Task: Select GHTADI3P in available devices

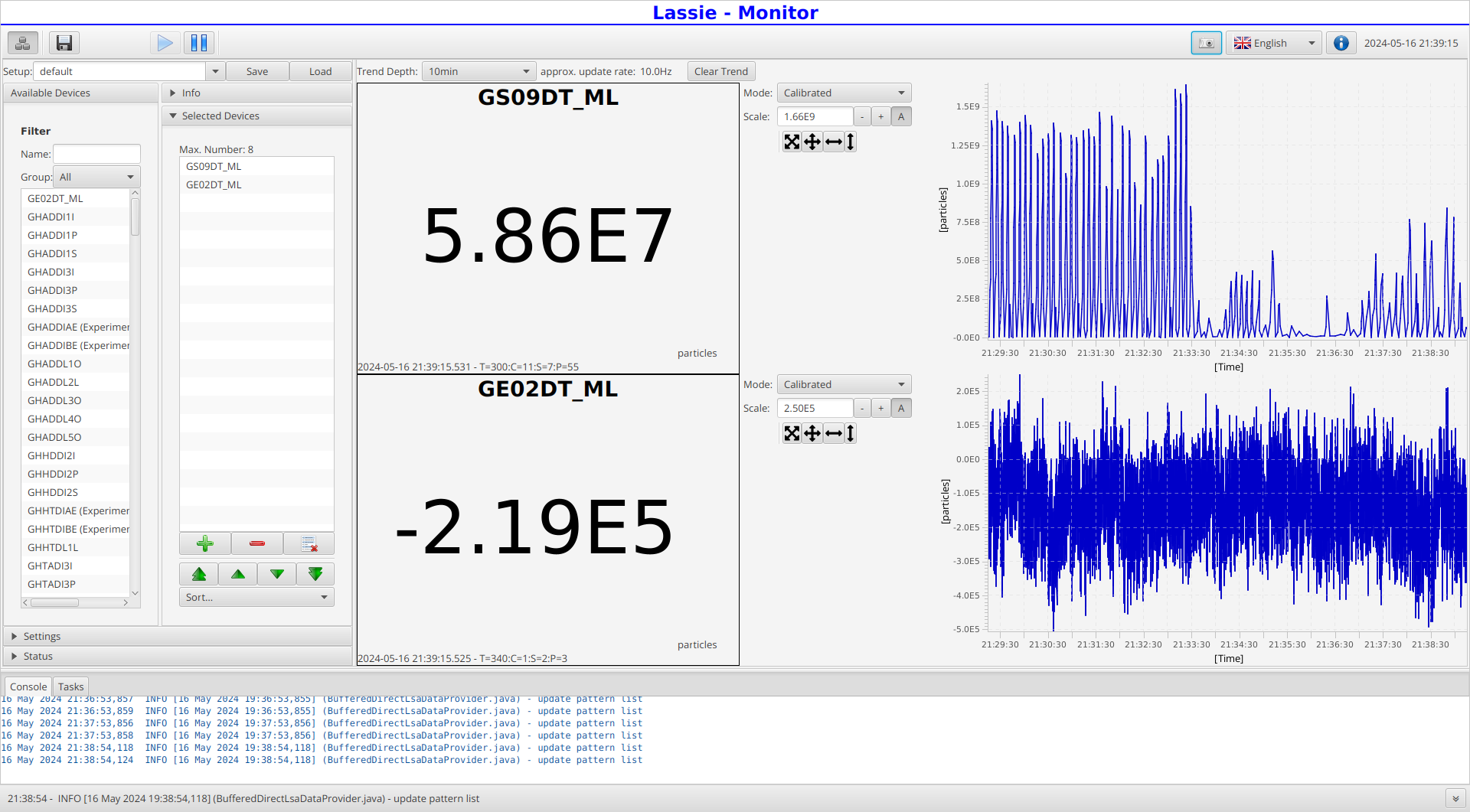Action: [76, 584]
